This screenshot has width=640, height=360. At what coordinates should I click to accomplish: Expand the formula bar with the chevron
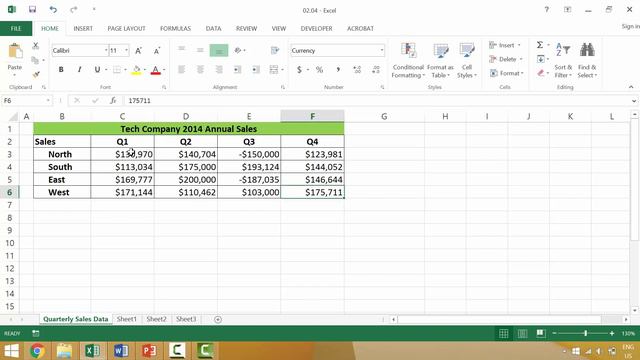coord(633,100)
